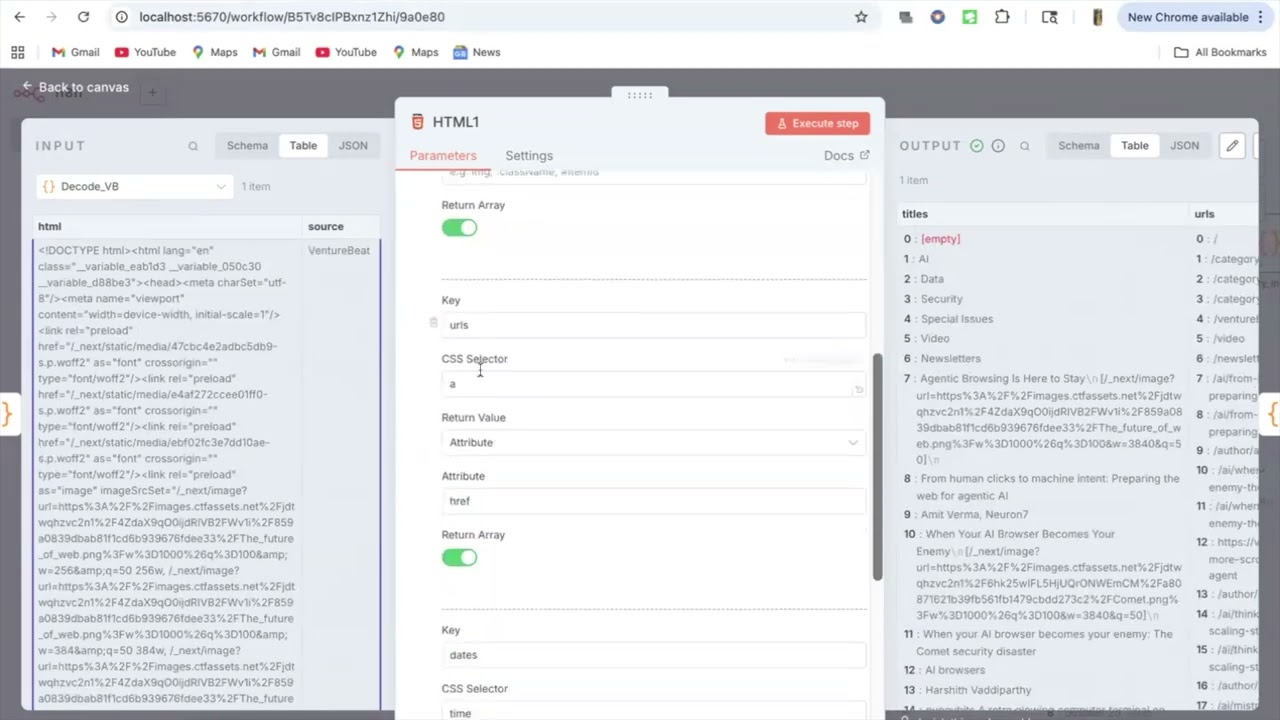
Task: Click the Attribute field containing href
Action: click(x=654, y=501)
